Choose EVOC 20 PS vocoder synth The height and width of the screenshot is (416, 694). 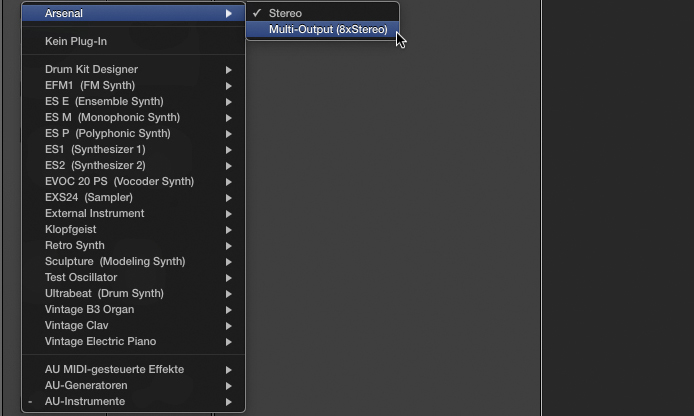click(x=133, y=181)
